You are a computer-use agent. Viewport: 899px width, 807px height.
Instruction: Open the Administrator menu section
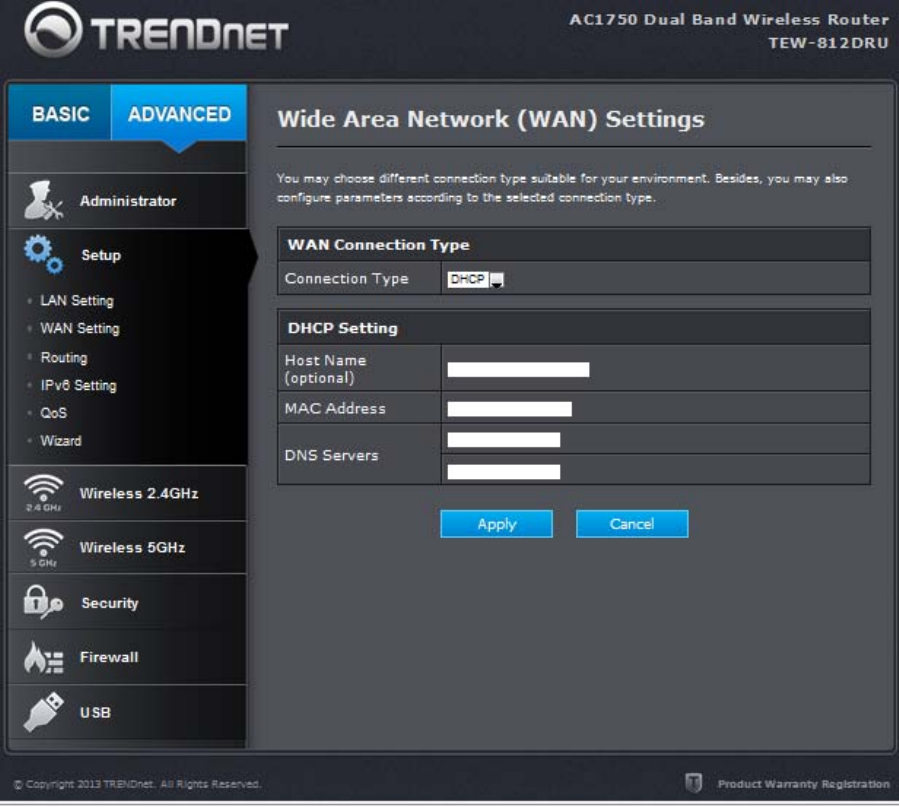pyautogui.click(x=128, y=201)
